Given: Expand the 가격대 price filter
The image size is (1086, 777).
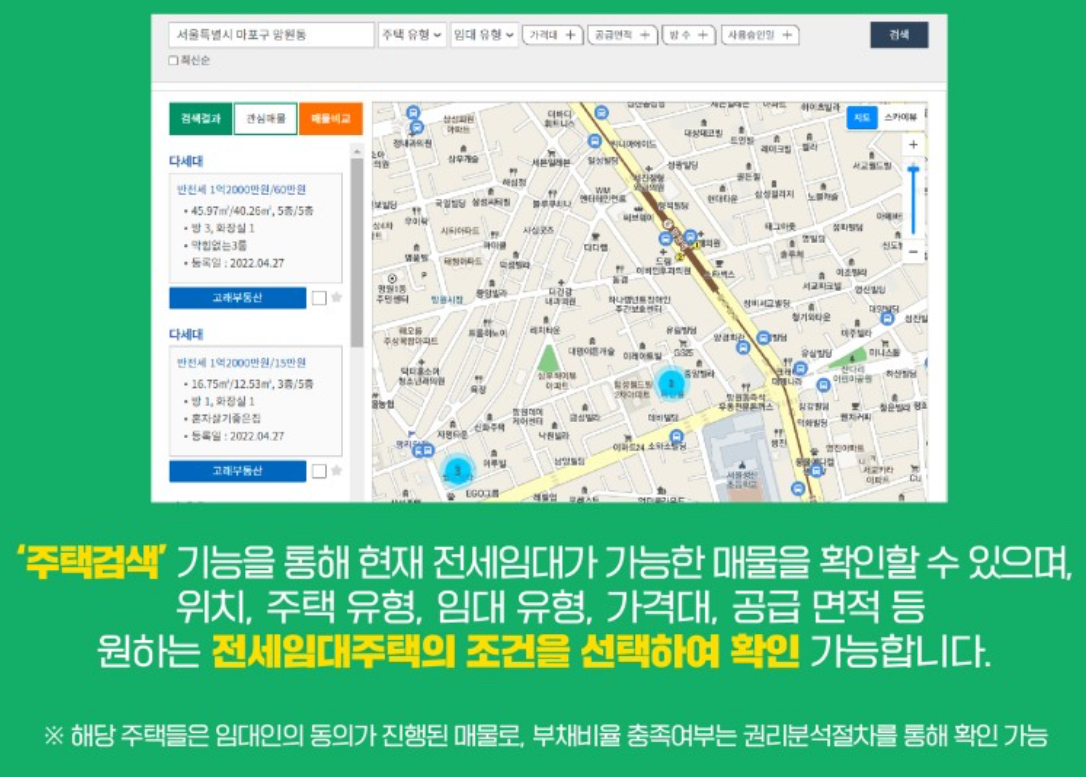Looking at the screenshot, I should 553,35.
